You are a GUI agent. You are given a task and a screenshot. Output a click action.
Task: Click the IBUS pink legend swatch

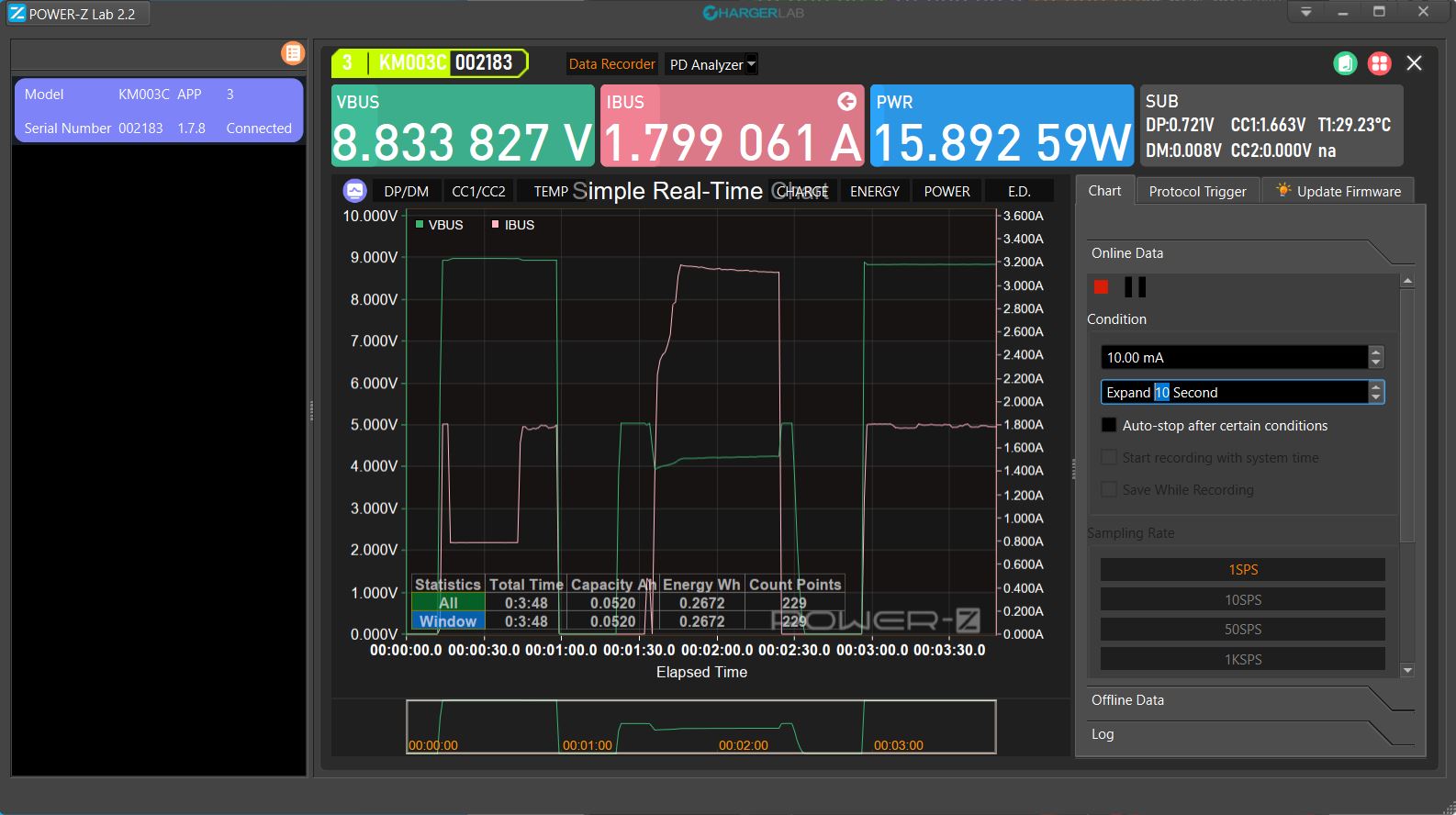496,224
